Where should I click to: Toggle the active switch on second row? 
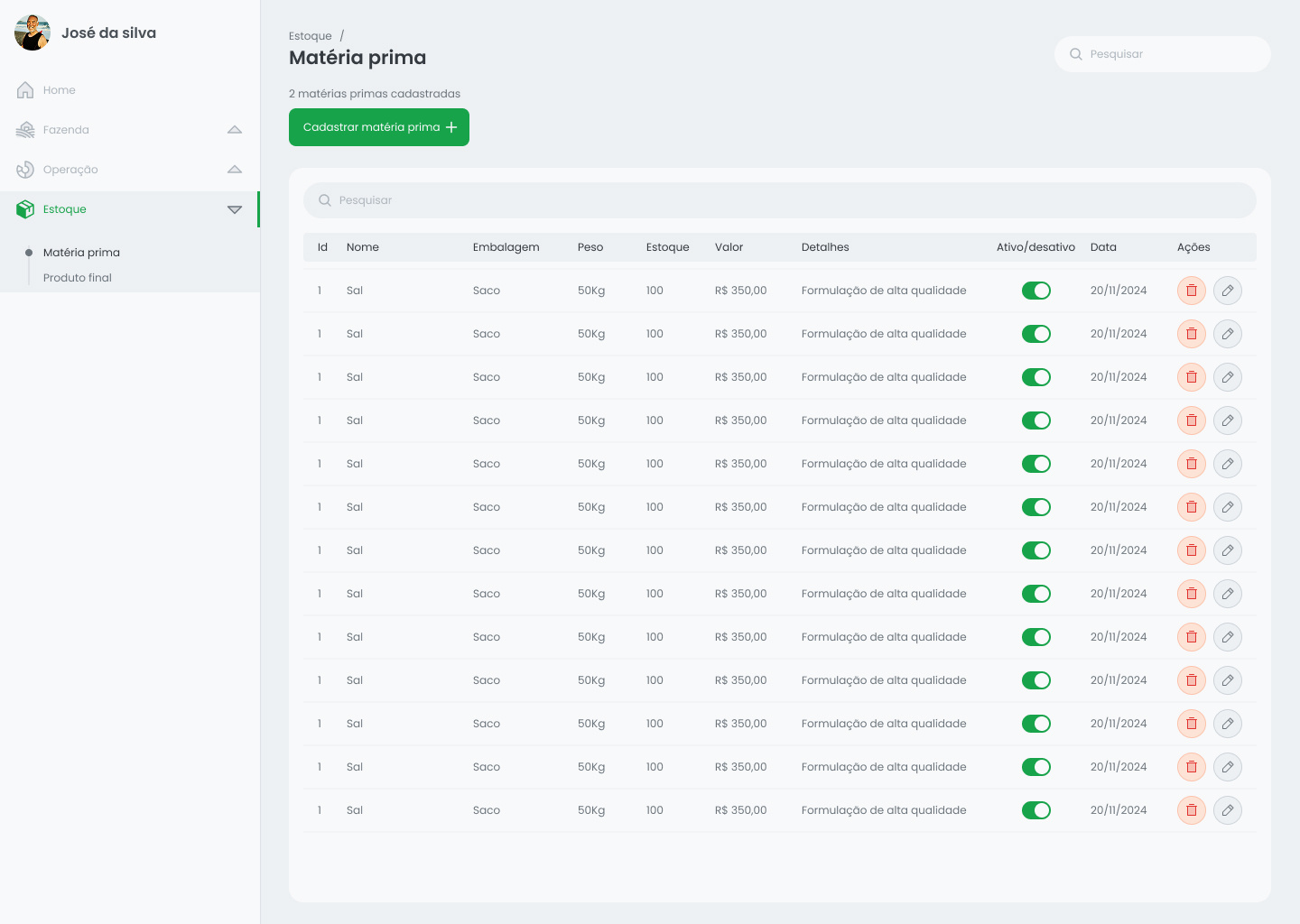coord(1036,333)
